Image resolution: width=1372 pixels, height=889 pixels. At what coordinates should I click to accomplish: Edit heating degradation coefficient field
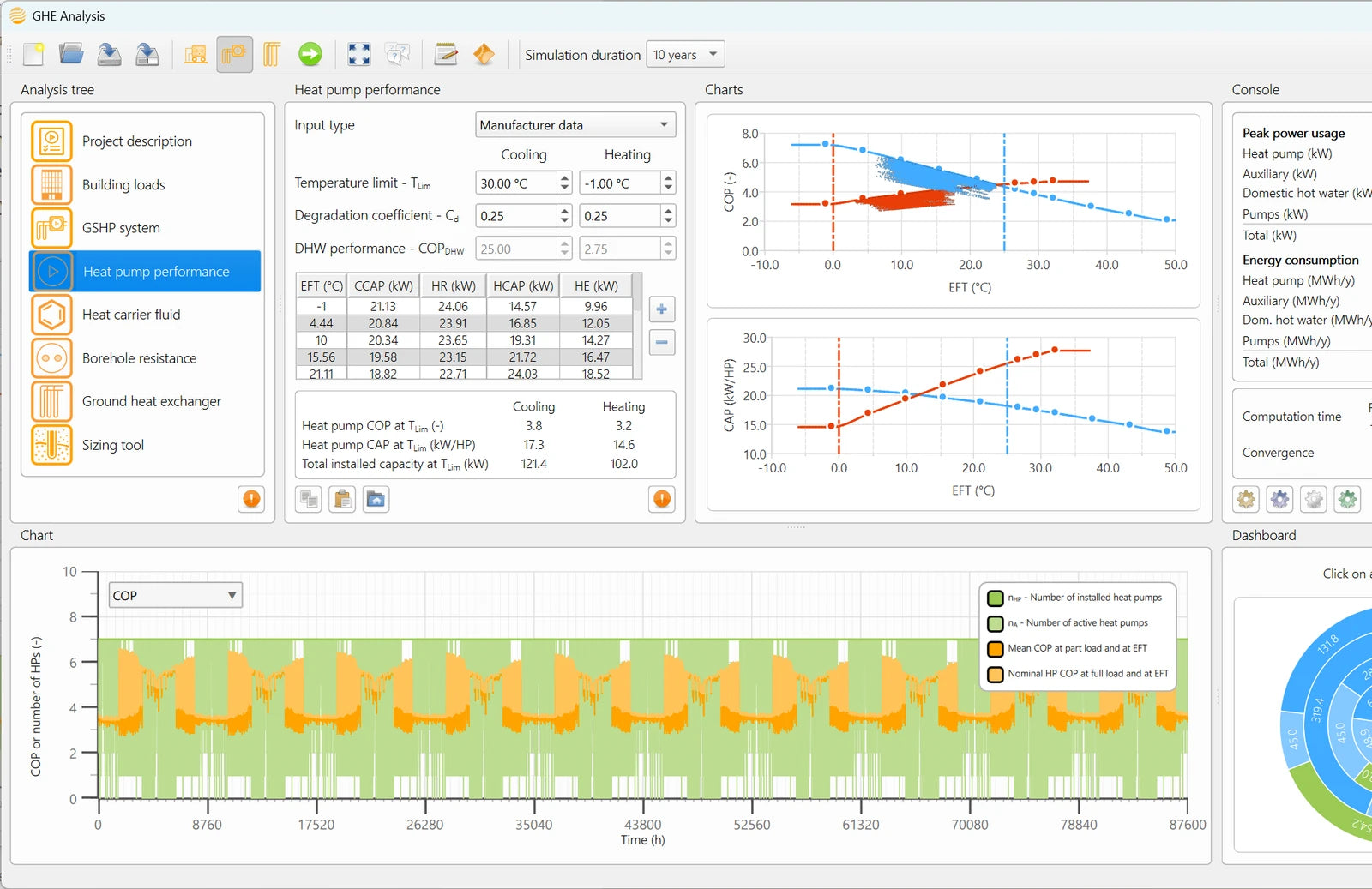[621, 216]
